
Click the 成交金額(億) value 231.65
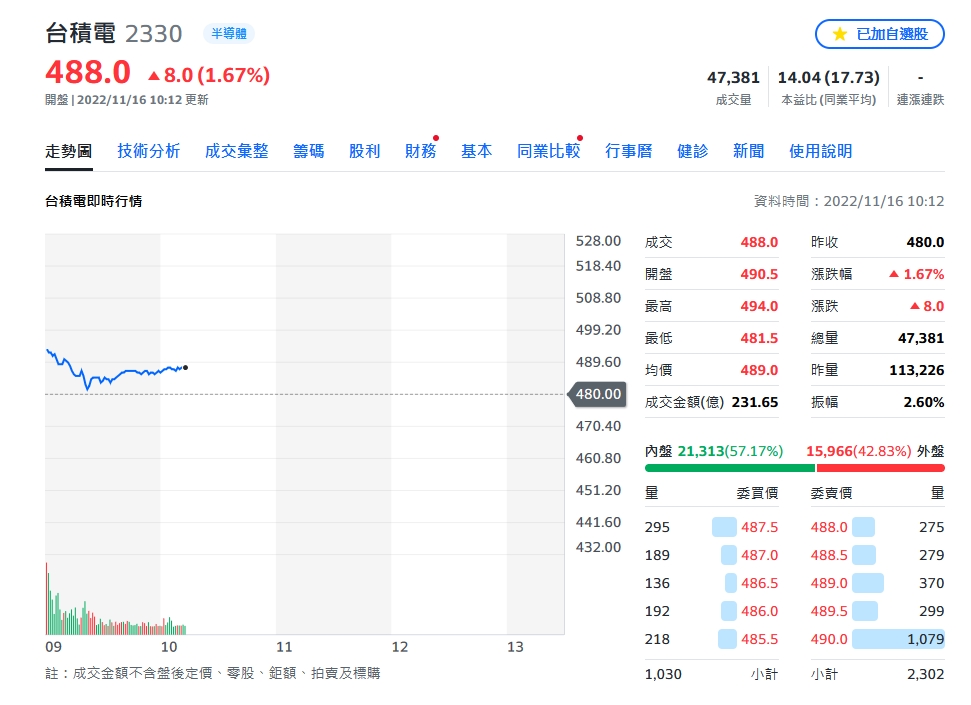(x=755, y=403)
